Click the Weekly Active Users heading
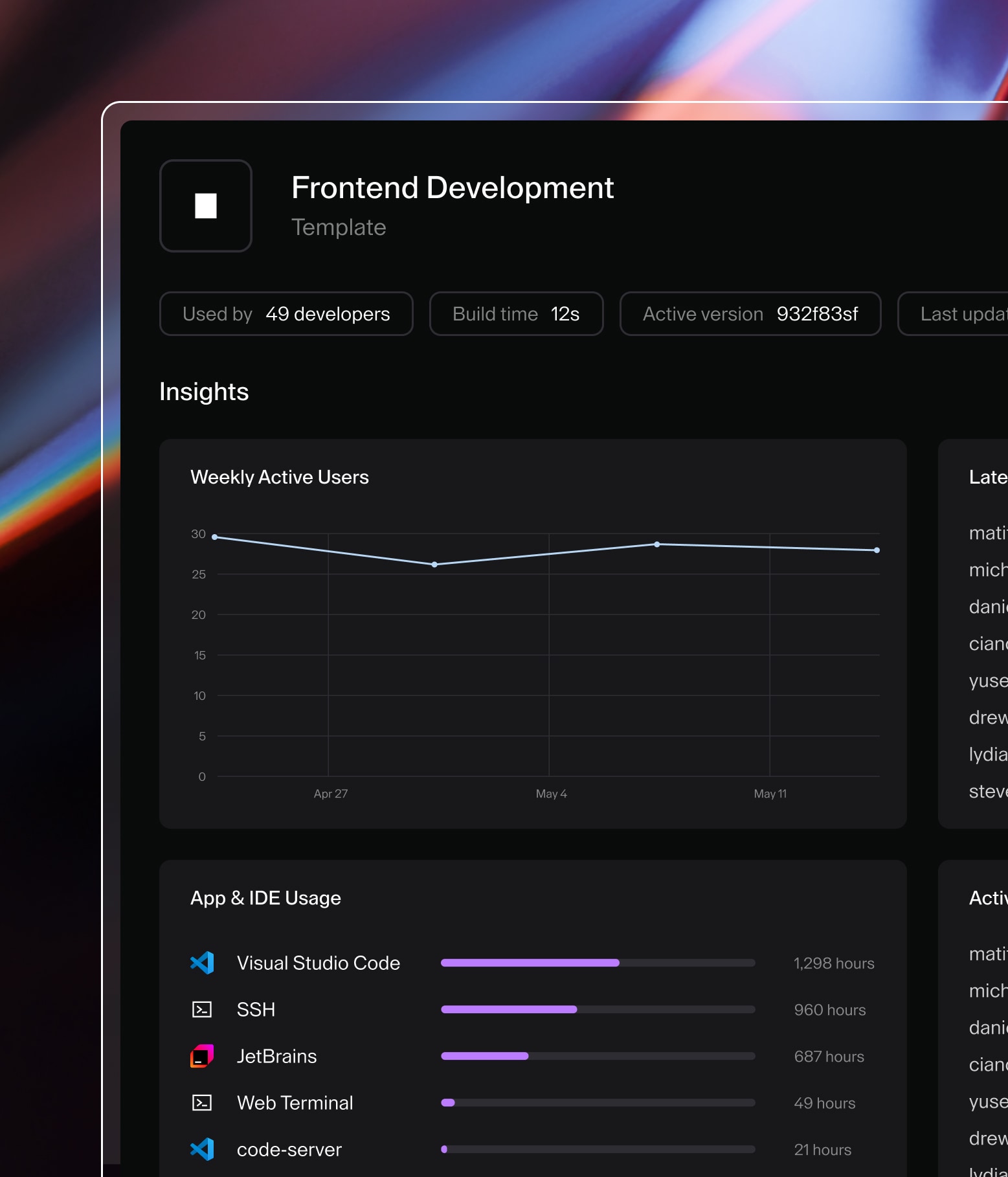Screen dimensions: 1008x1177 pyautogui.click(x=279, y=477)
